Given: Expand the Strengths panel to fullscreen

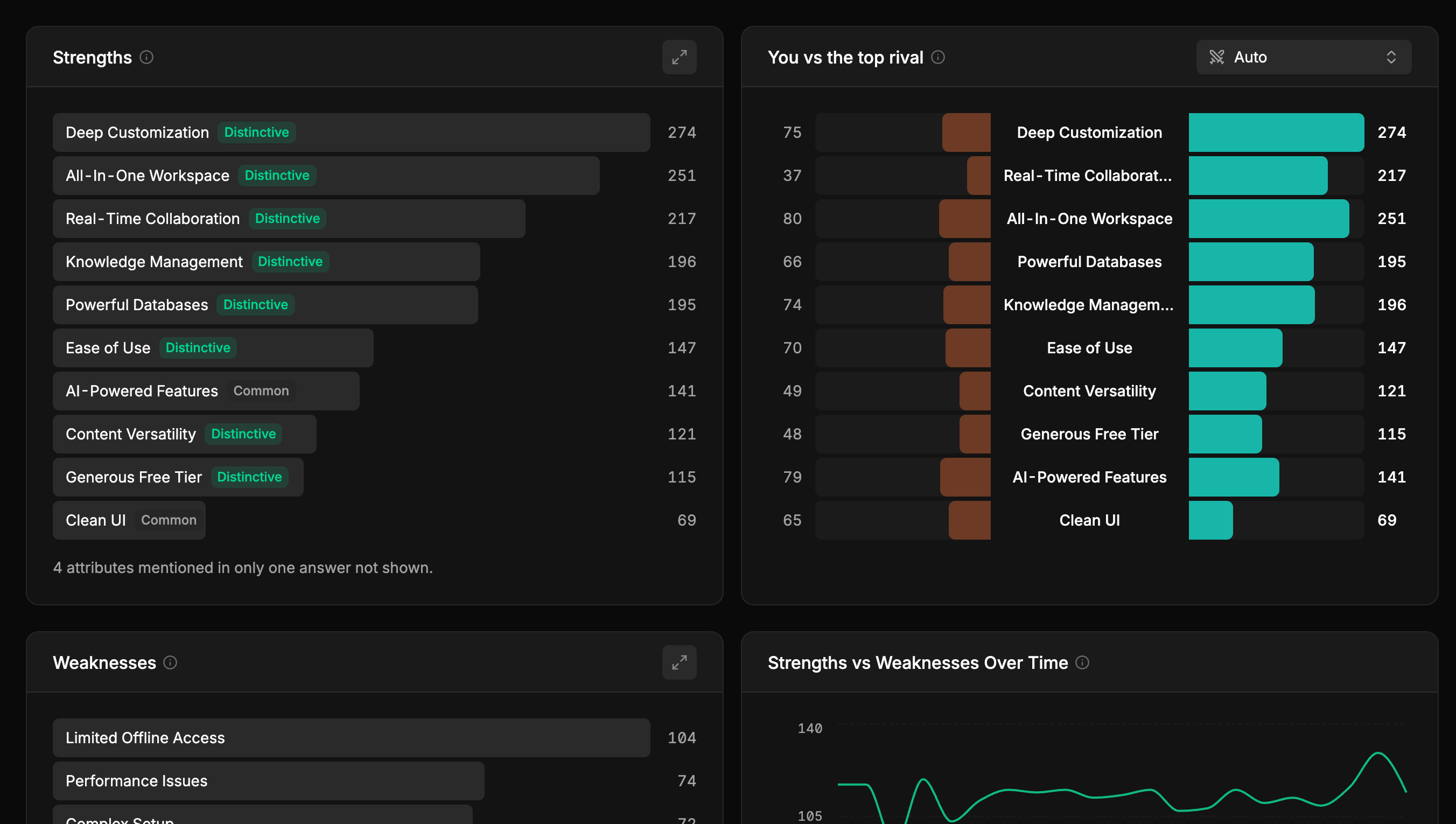Looking at the screenshot, I should pyautogui.click(x=679, y=57).
